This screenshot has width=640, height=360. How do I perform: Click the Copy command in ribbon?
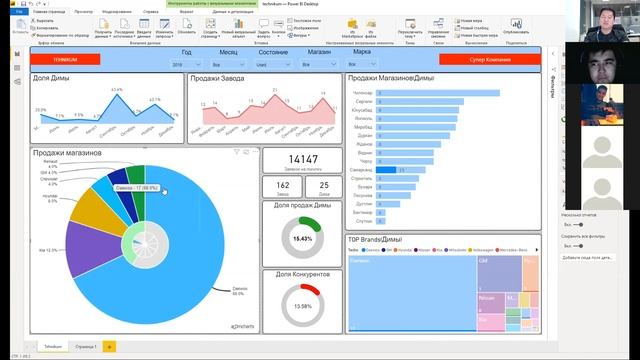(44, 28)
